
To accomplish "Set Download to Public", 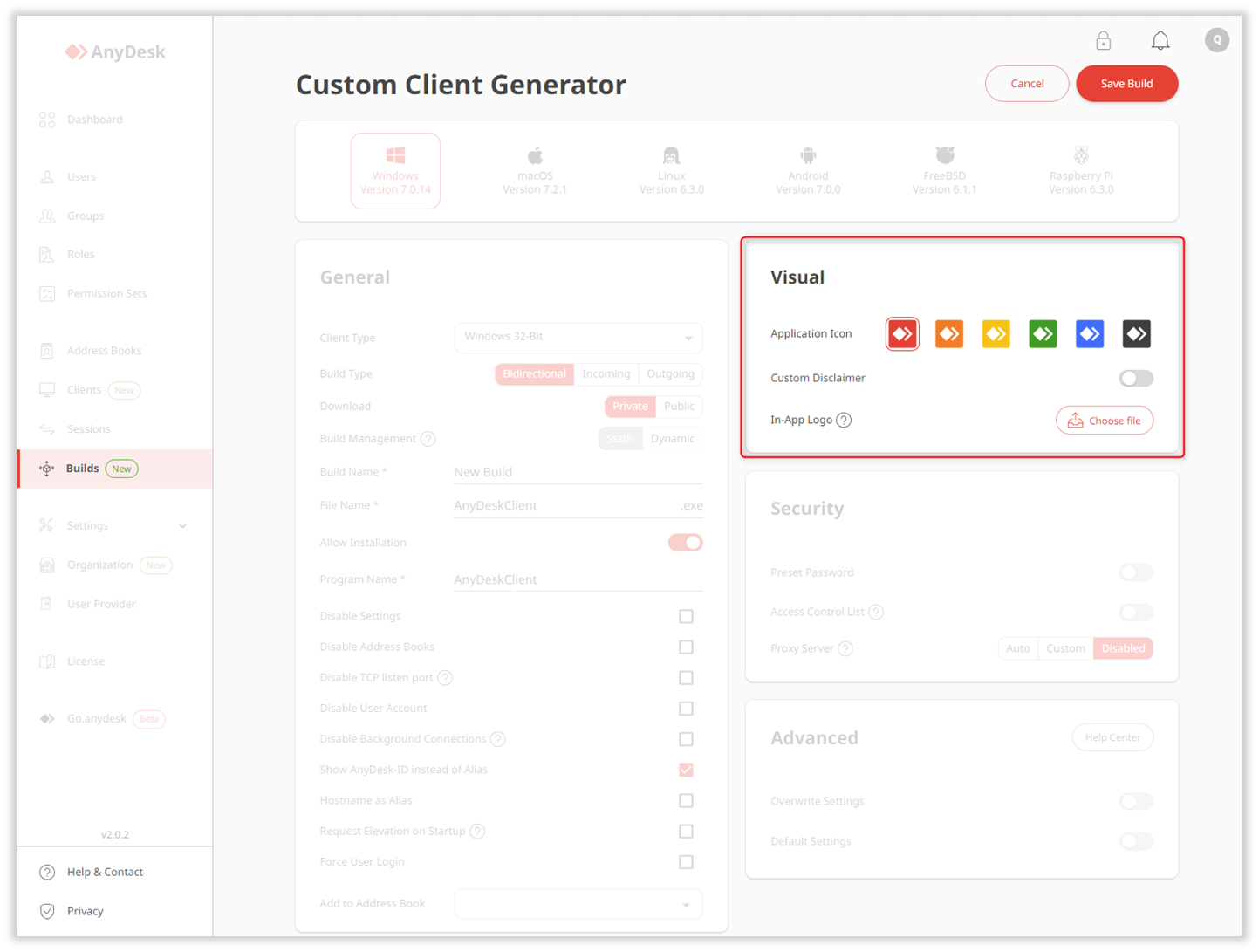I will coord(679,407).
